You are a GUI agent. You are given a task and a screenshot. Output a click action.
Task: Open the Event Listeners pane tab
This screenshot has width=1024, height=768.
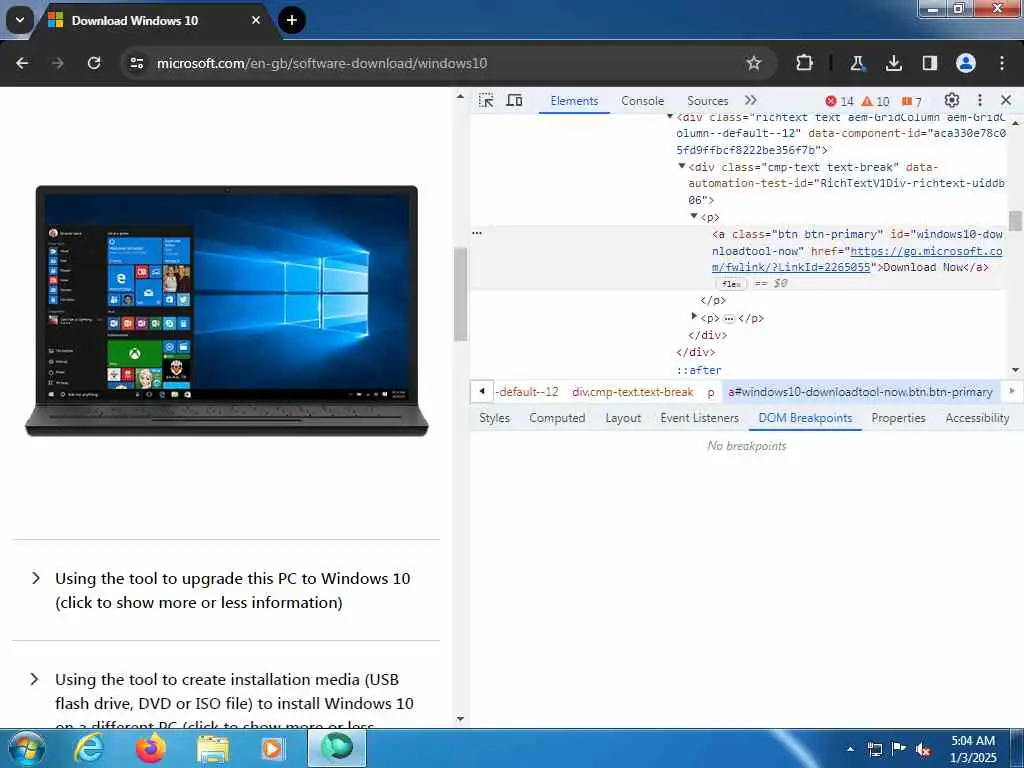tap(699, 418)
